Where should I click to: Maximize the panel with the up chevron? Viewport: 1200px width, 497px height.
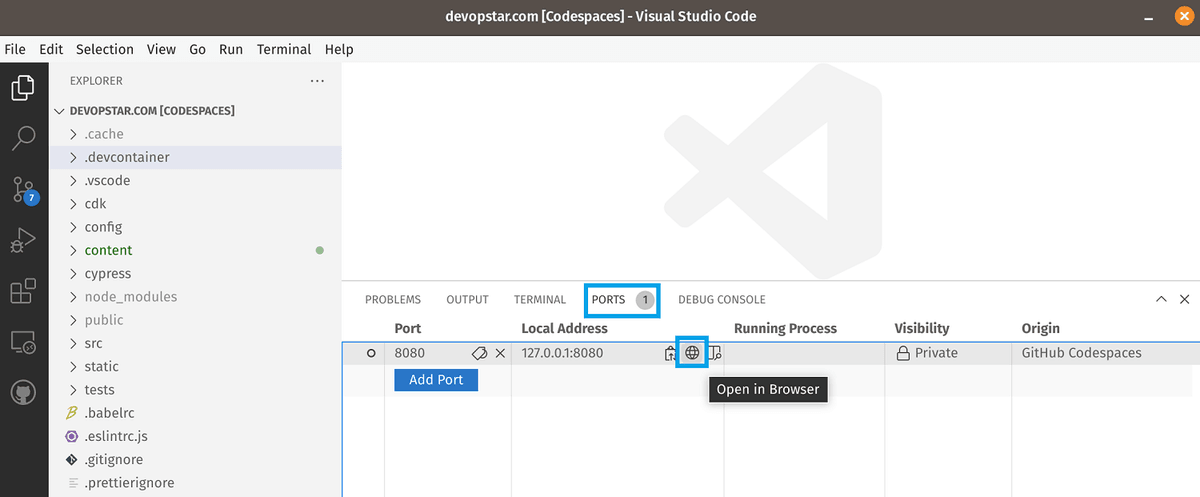pyautogui.click(x=1161, y=299)
